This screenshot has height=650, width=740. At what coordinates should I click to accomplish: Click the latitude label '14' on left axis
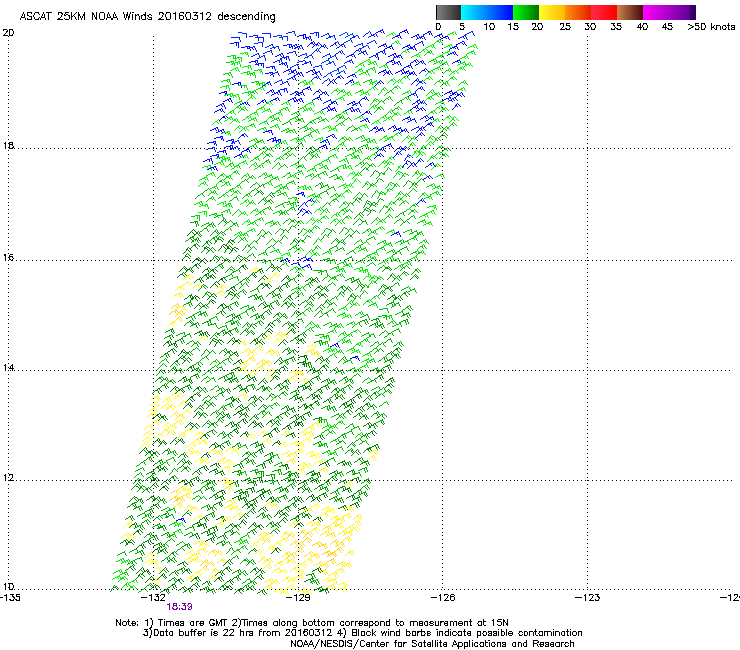tap(8, 367)
